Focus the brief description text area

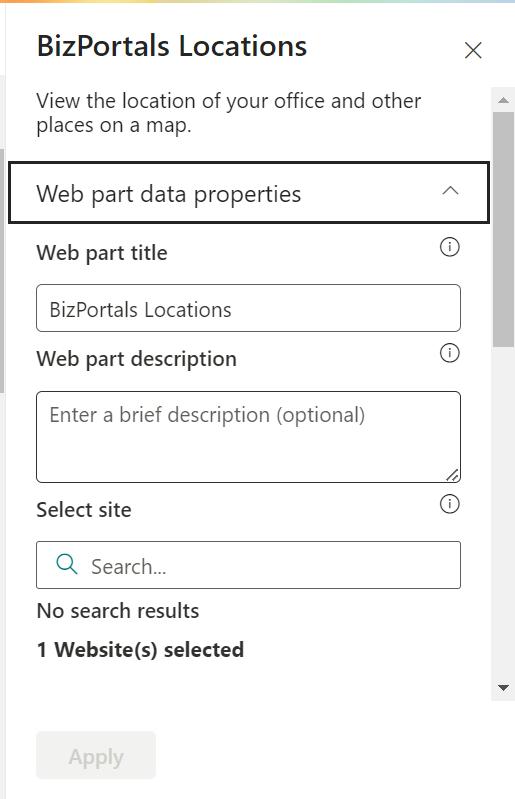249,437
